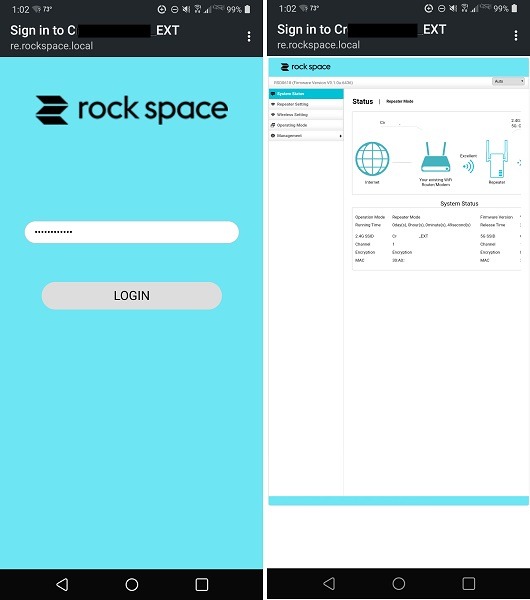
Task: Open the Auto language dropdown
Action: (508, 82)
